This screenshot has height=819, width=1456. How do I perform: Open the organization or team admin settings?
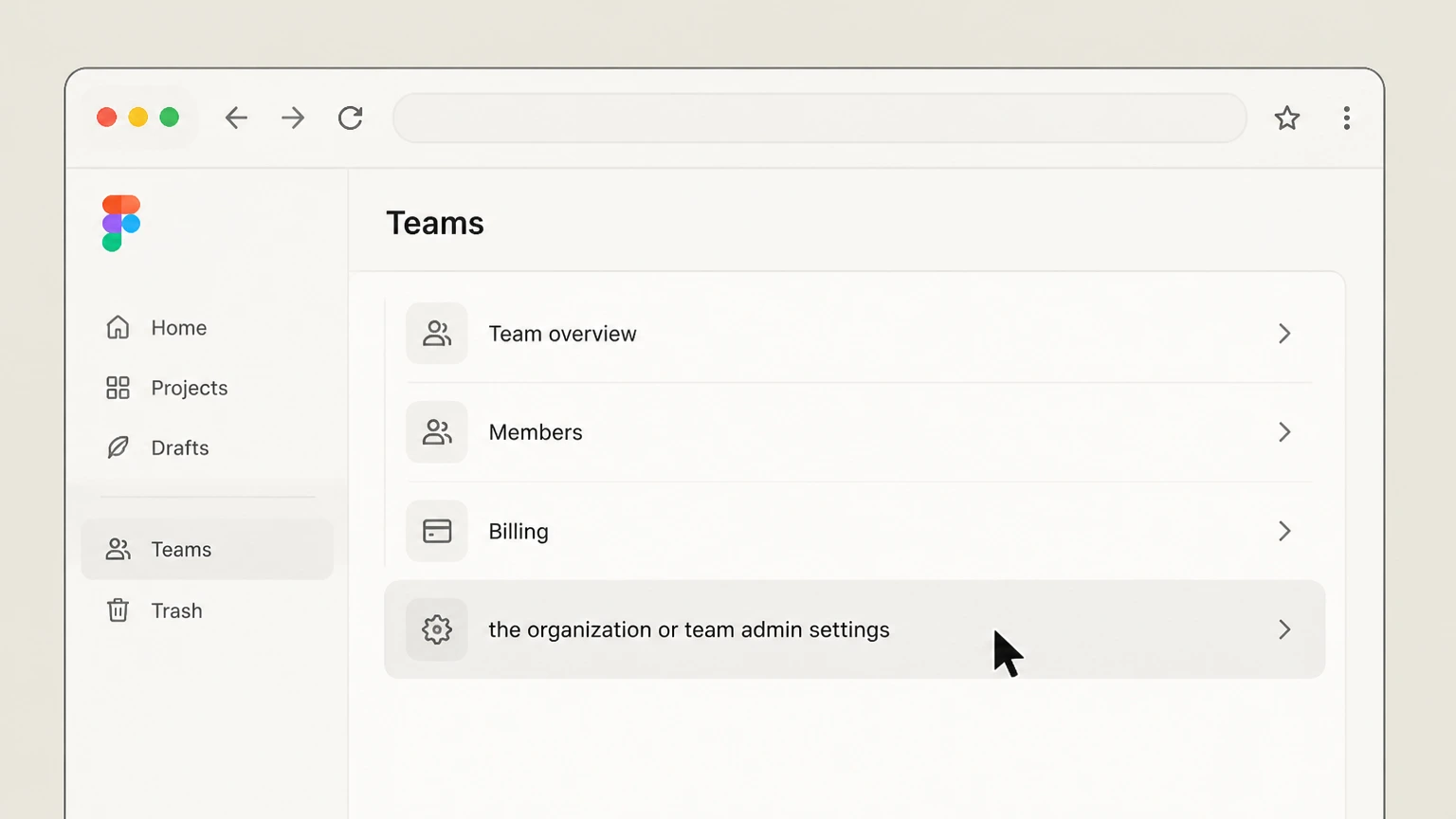click(854, 629)
